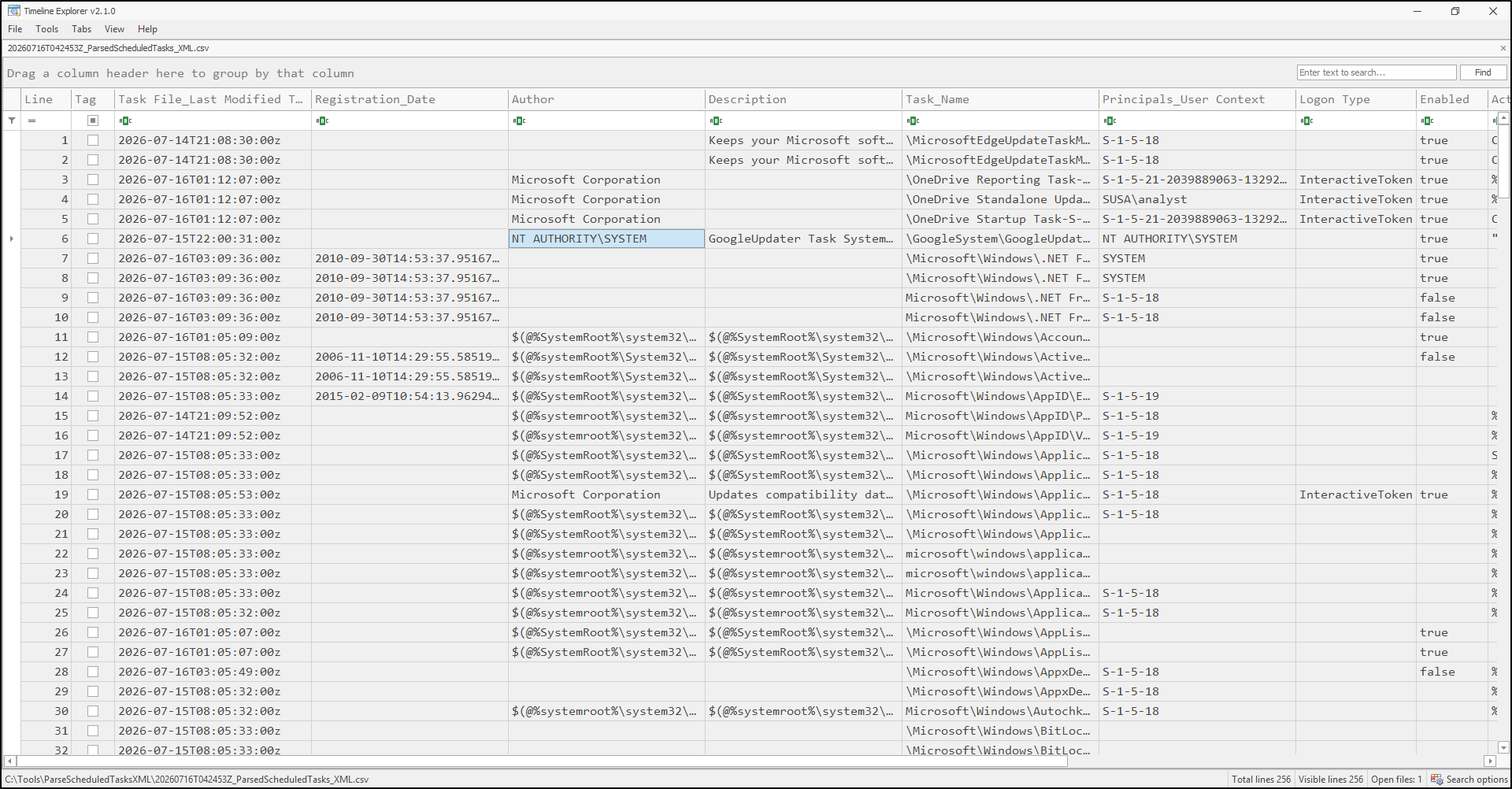Screen dimensions: 1512x789
Task: Click the 'Open files: 1' status entry
Action: click(1396, 780)
